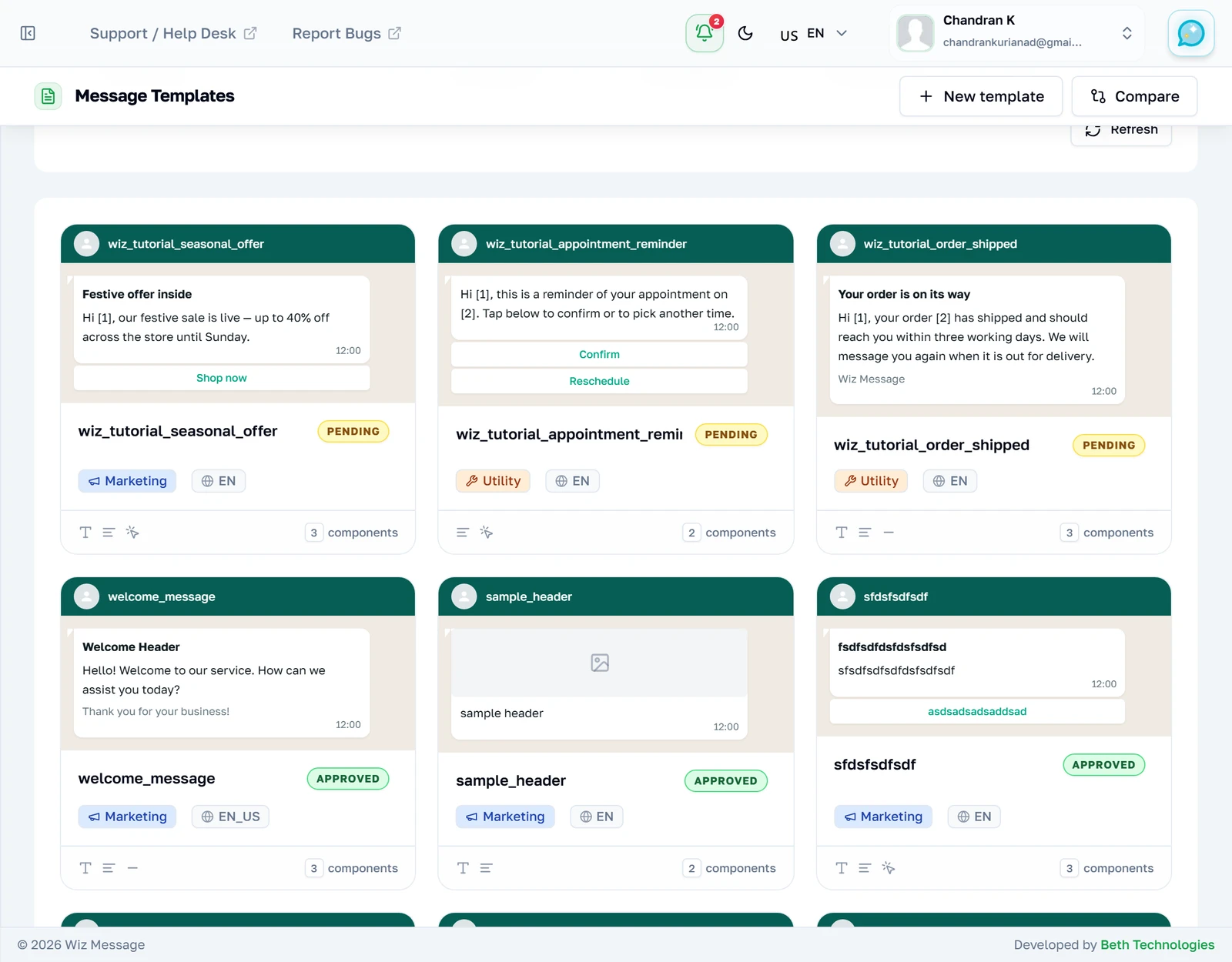Click the 3 components count on seasonal offer
1232x962 pixels.
[352, 533]
